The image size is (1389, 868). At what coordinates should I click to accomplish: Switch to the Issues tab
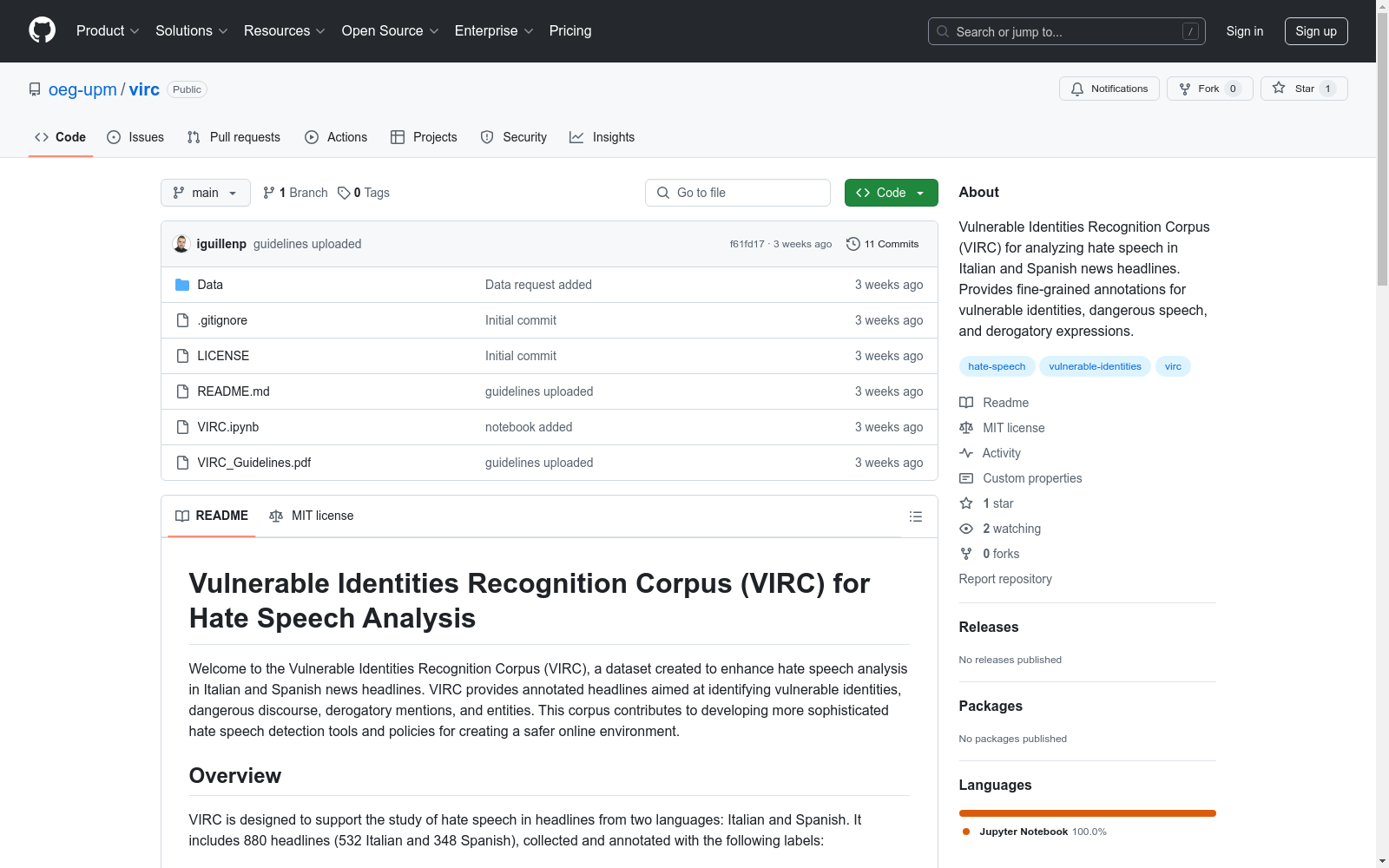[135, 137]
